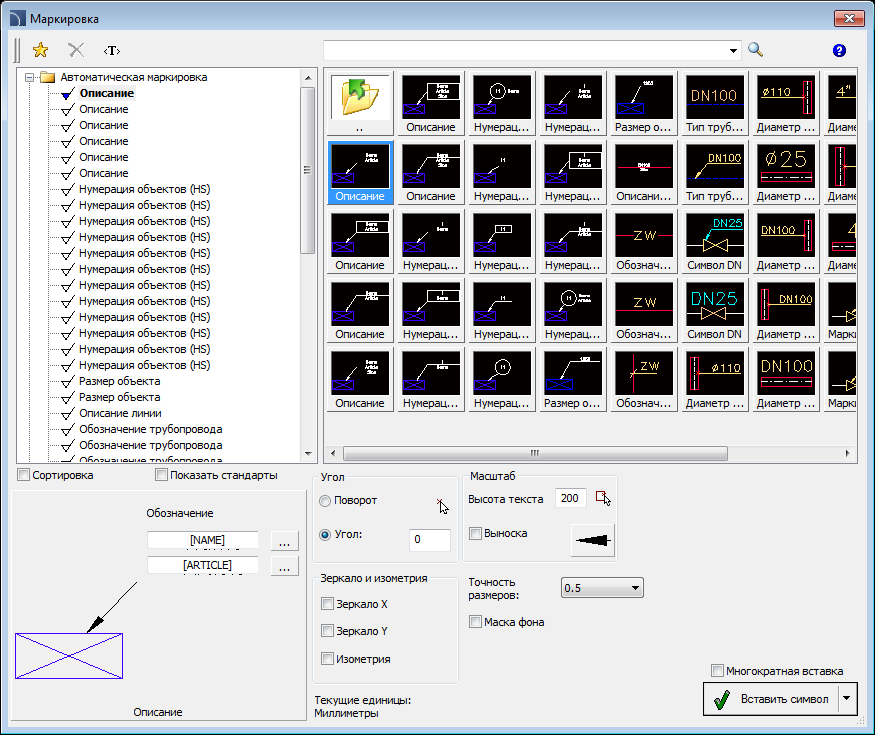This screenshot has height=735, width=875.
Task: Select the DN100 leader pipe type symbol in the second row
Action: [714, 172]
